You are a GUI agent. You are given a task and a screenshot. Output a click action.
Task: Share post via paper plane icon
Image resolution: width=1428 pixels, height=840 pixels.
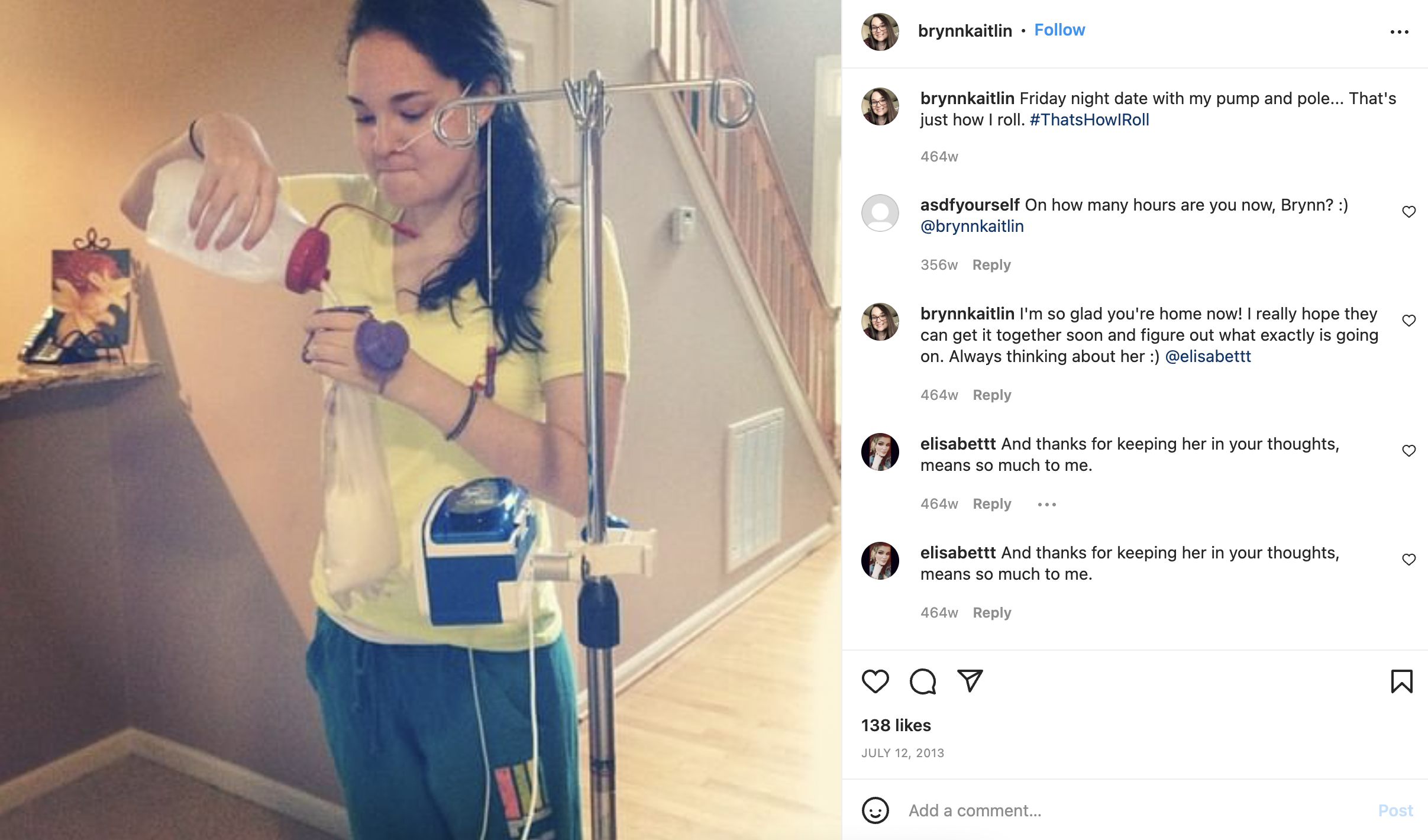point(970,681)
